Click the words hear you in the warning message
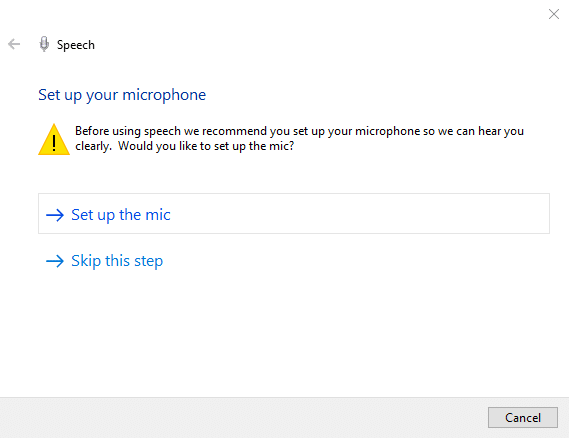Viewport: 569px width, 438px height. [x=501, y=131]
